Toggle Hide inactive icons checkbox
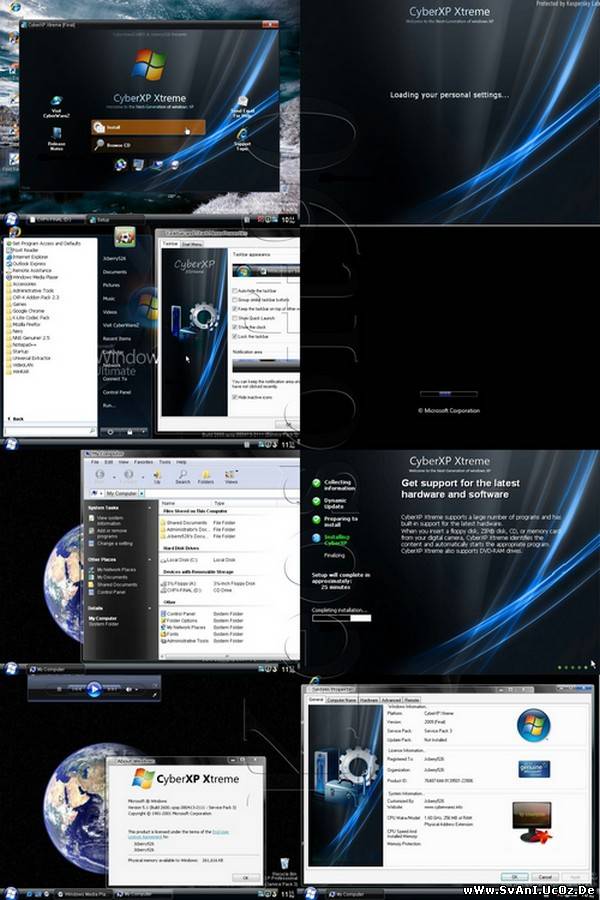The image size is (600, 900). [x=235, y=397]
